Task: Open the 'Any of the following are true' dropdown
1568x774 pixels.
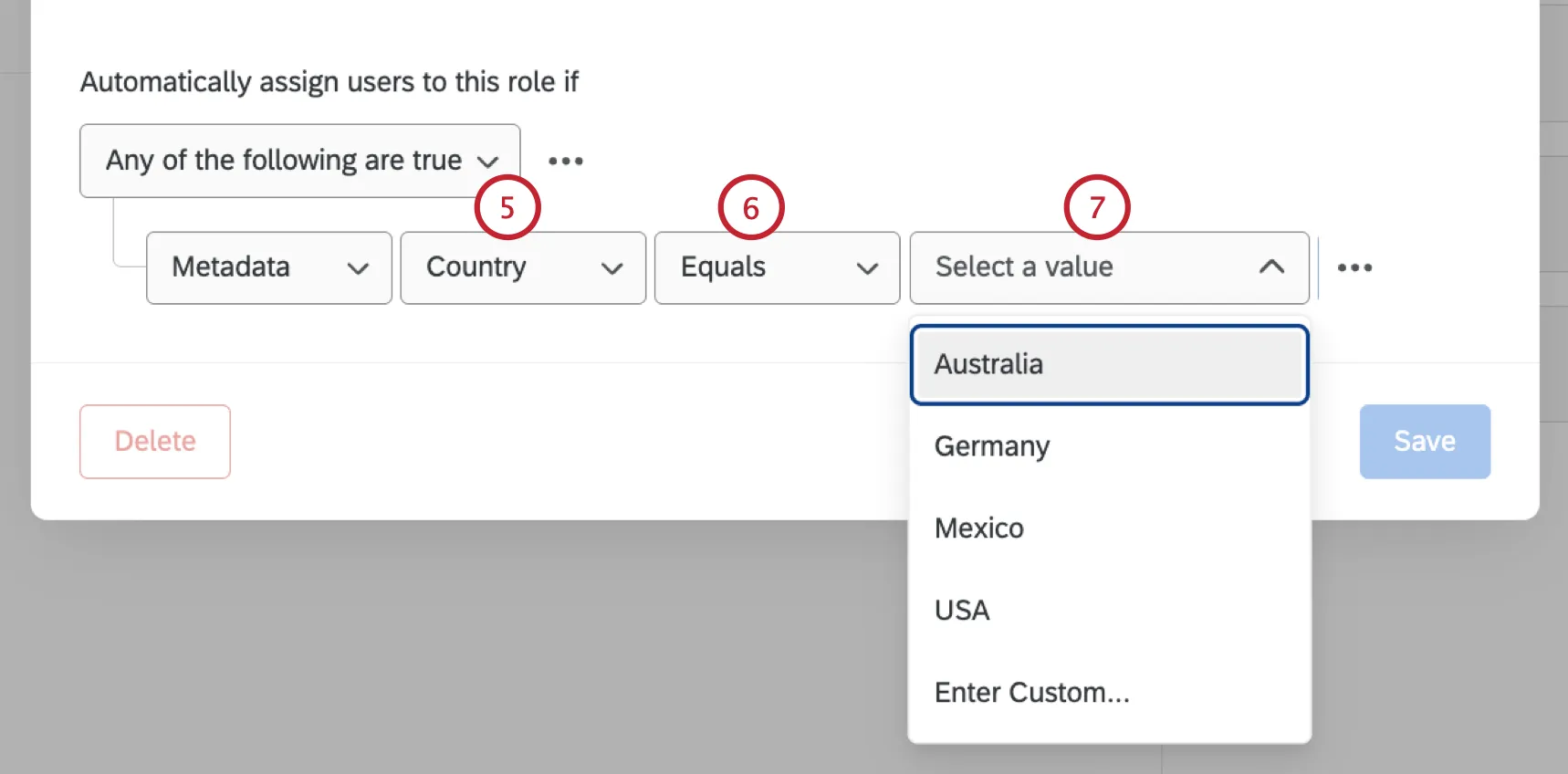Action: 299,161
